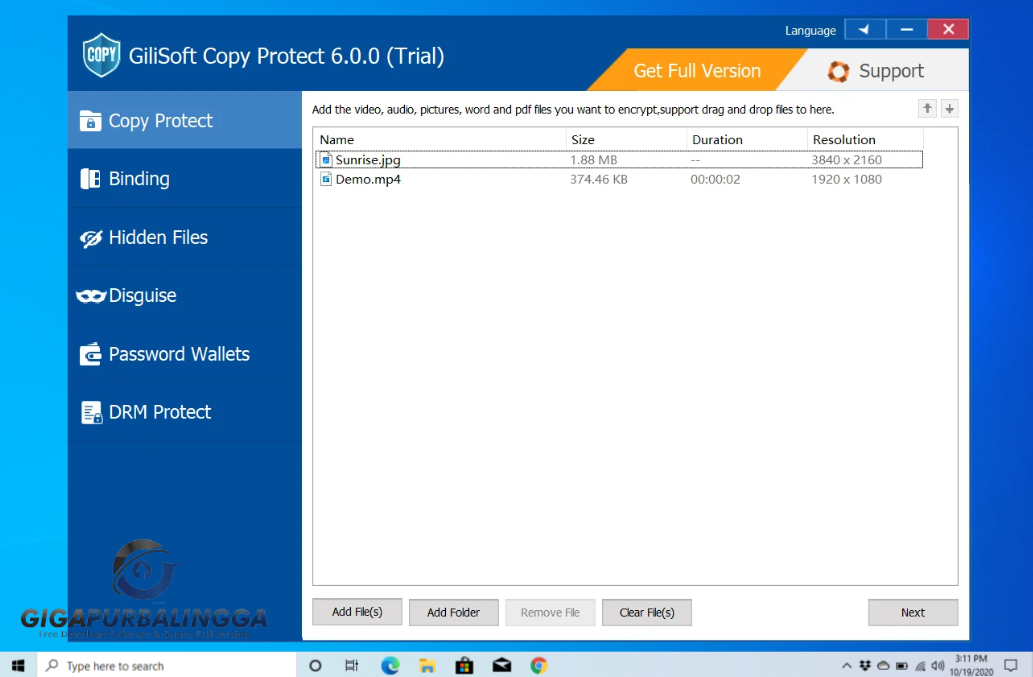Click the 1.88 MB size value

pyautogui.click(x=594, y=160)
